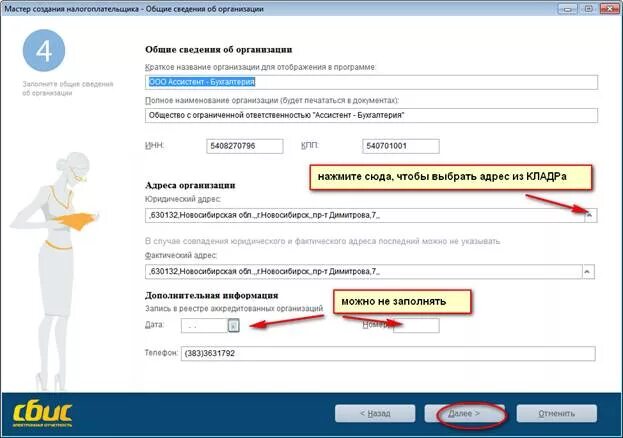Image resolution: width=623 pixels, height=438 pixels.
Task: Open address selector for Фактический адрес
Action: click(x=588, y=272)
